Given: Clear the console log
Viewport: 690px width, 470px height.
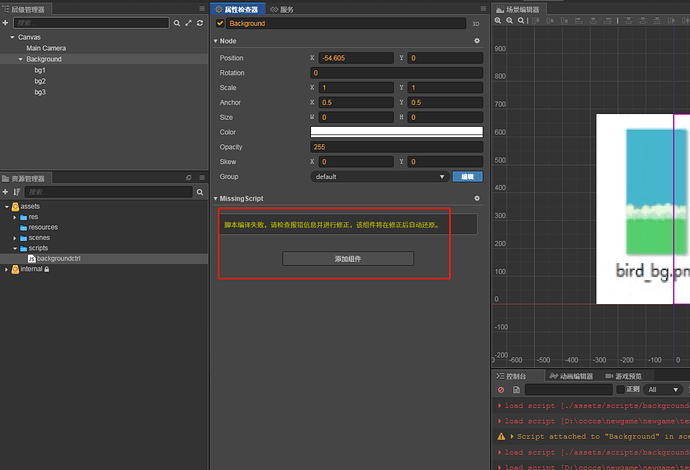Looking at the screenshot, I should (x=501, y=389).
